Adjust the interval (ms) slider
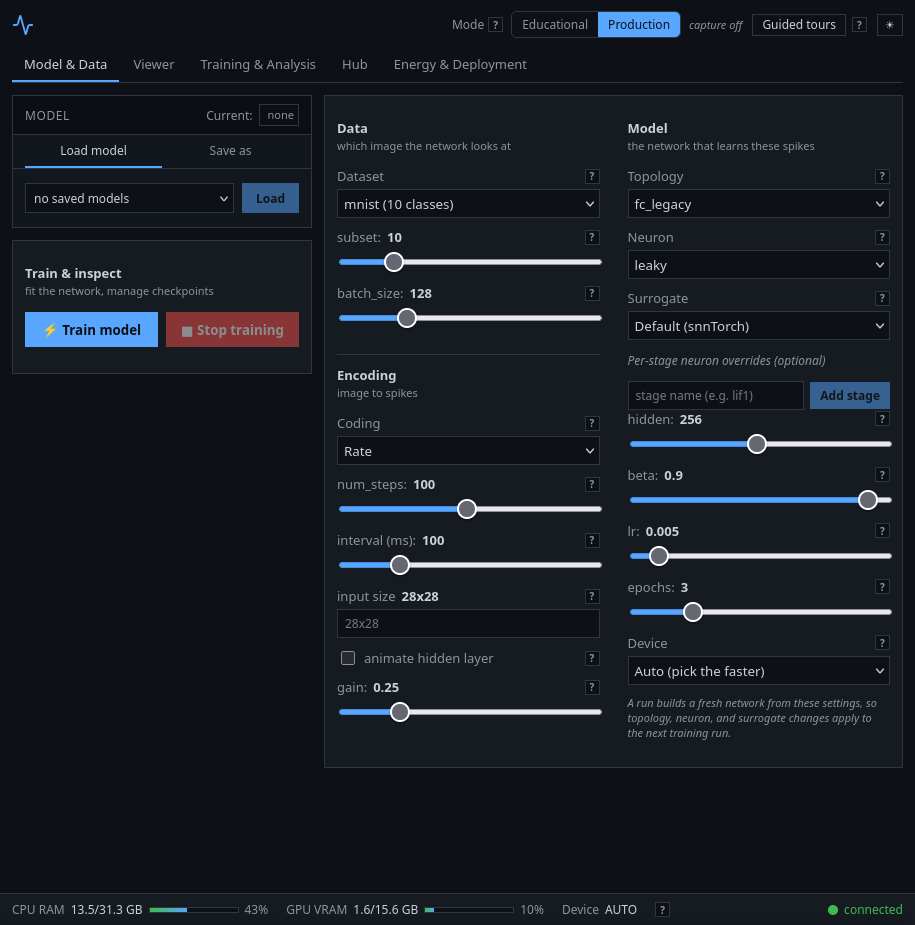Screen dimensions: 915x925 point(470,565)
